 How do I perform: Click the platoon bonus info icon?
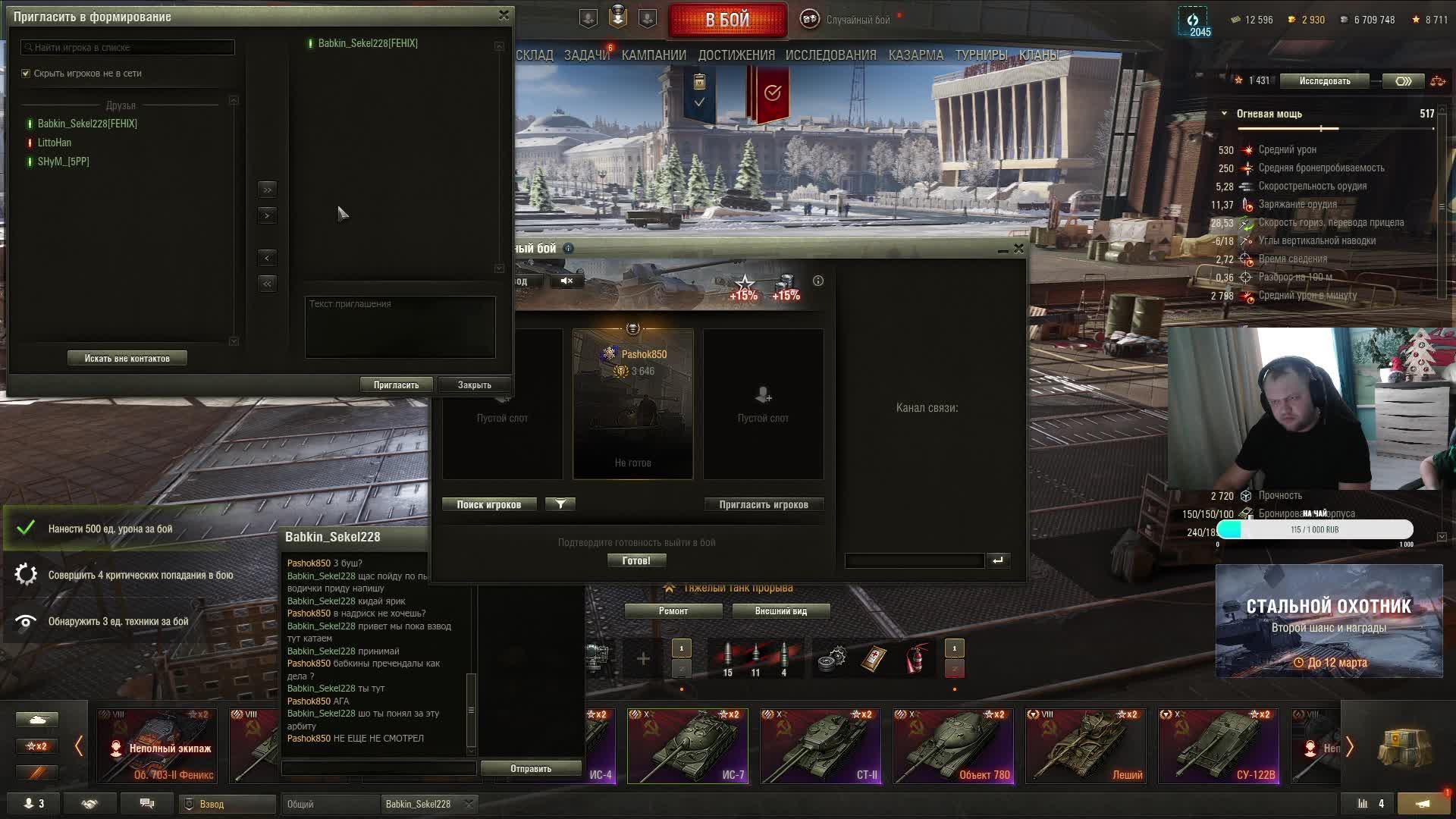(x=817, y=281)
